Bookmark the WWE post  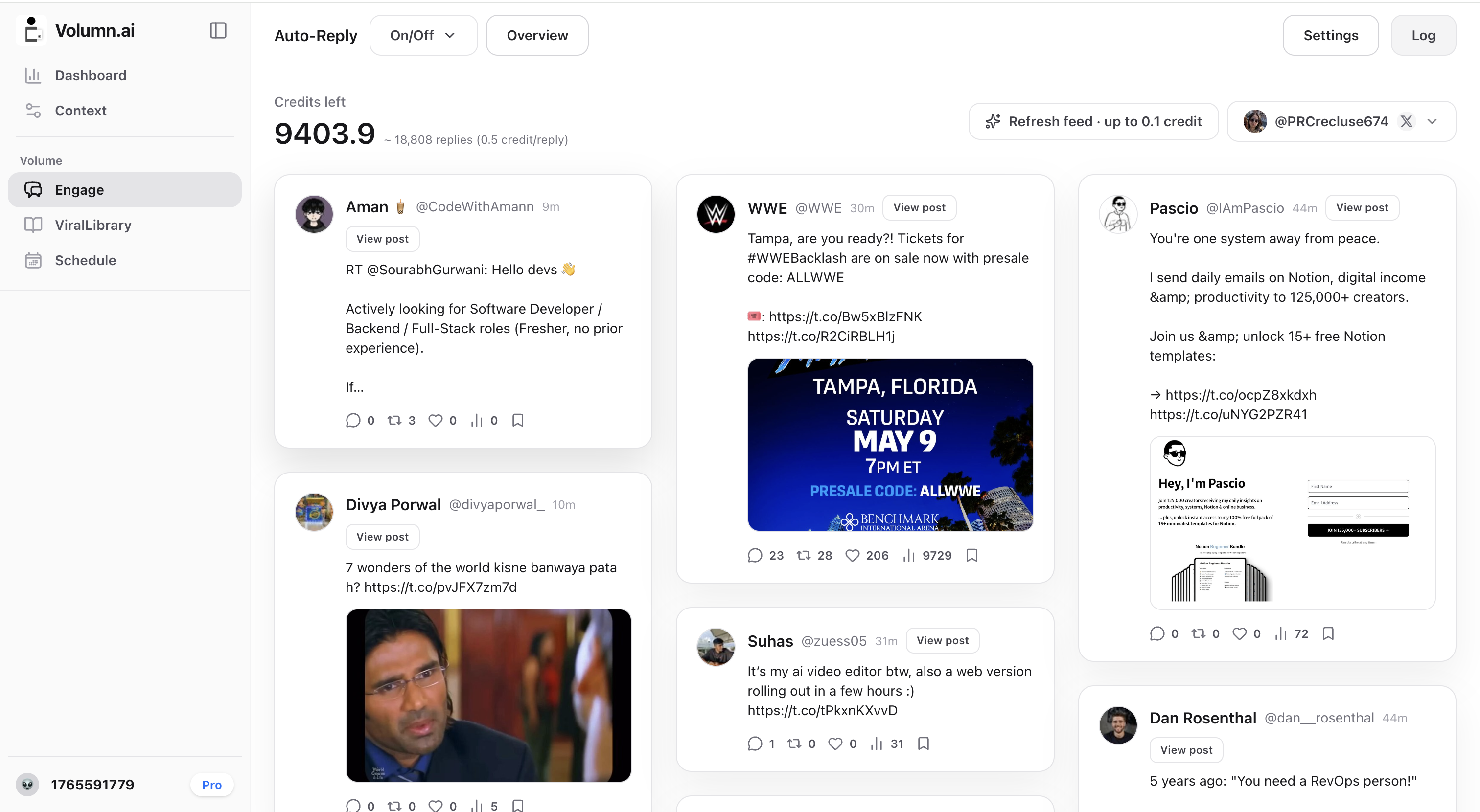click(971, 555)
